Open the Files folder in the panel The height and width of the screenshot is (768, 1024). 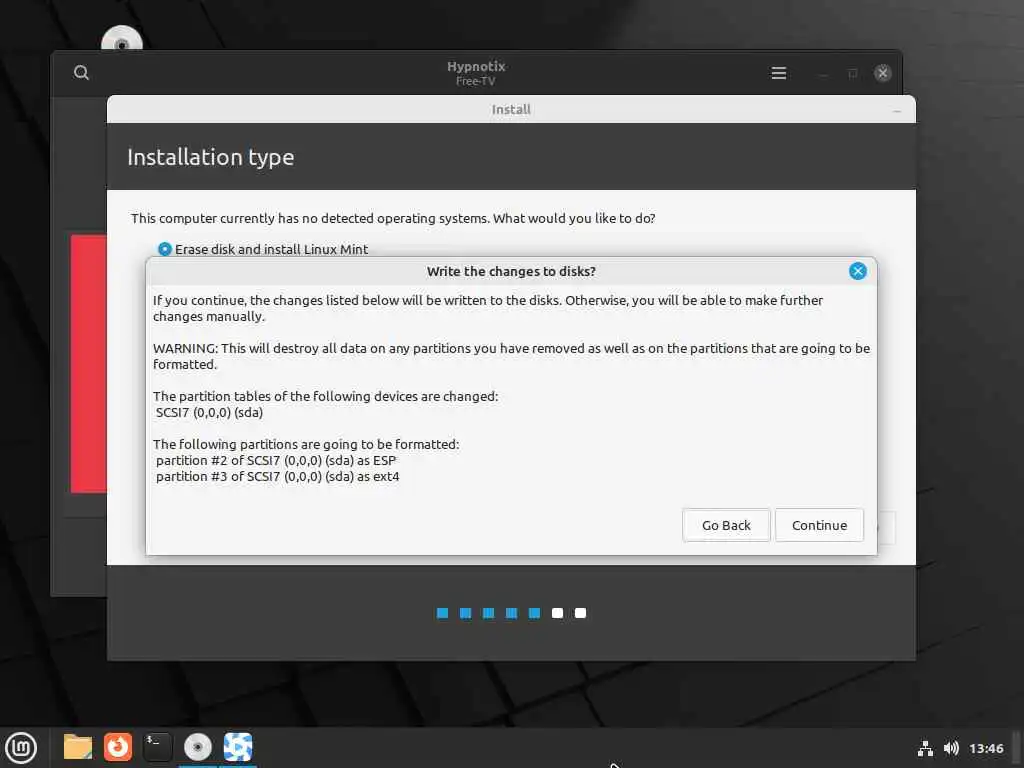click(x=78, y=747)
